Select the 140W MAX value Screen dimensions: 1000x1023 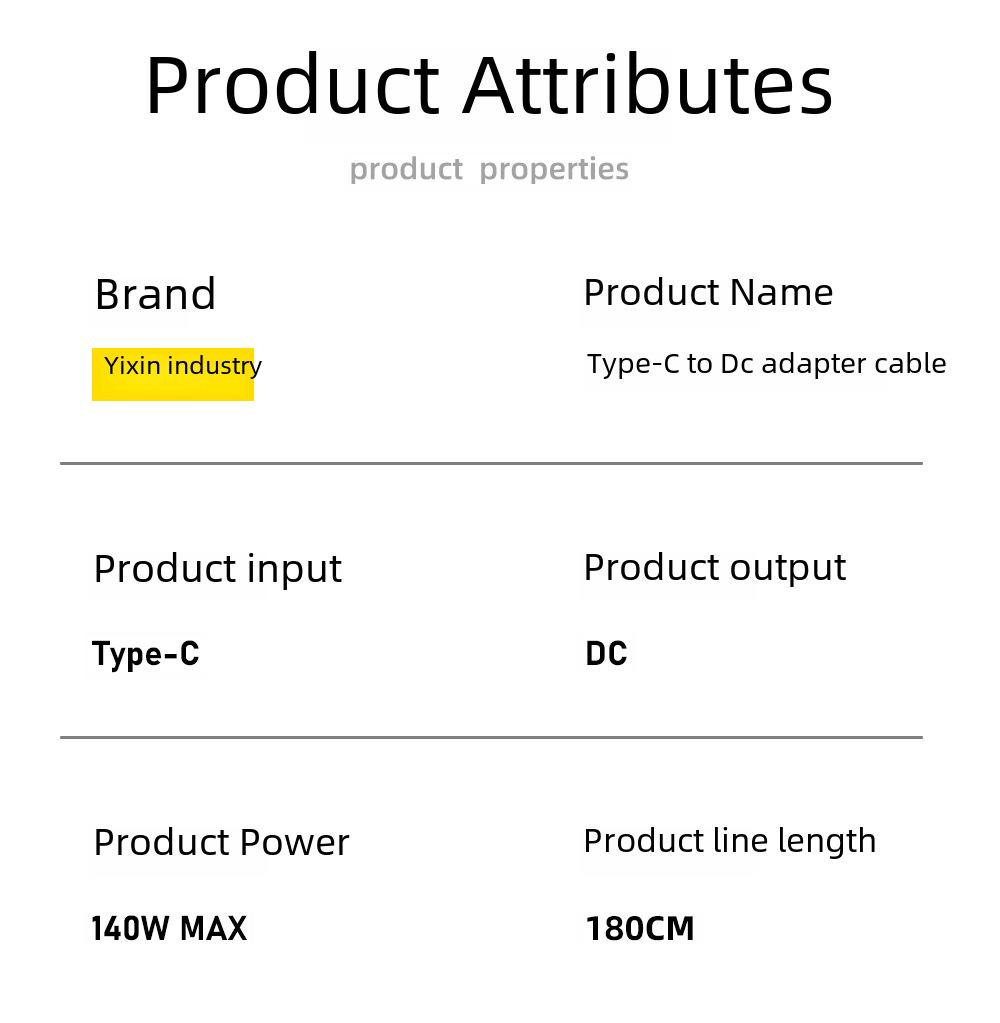coord(169,928)
